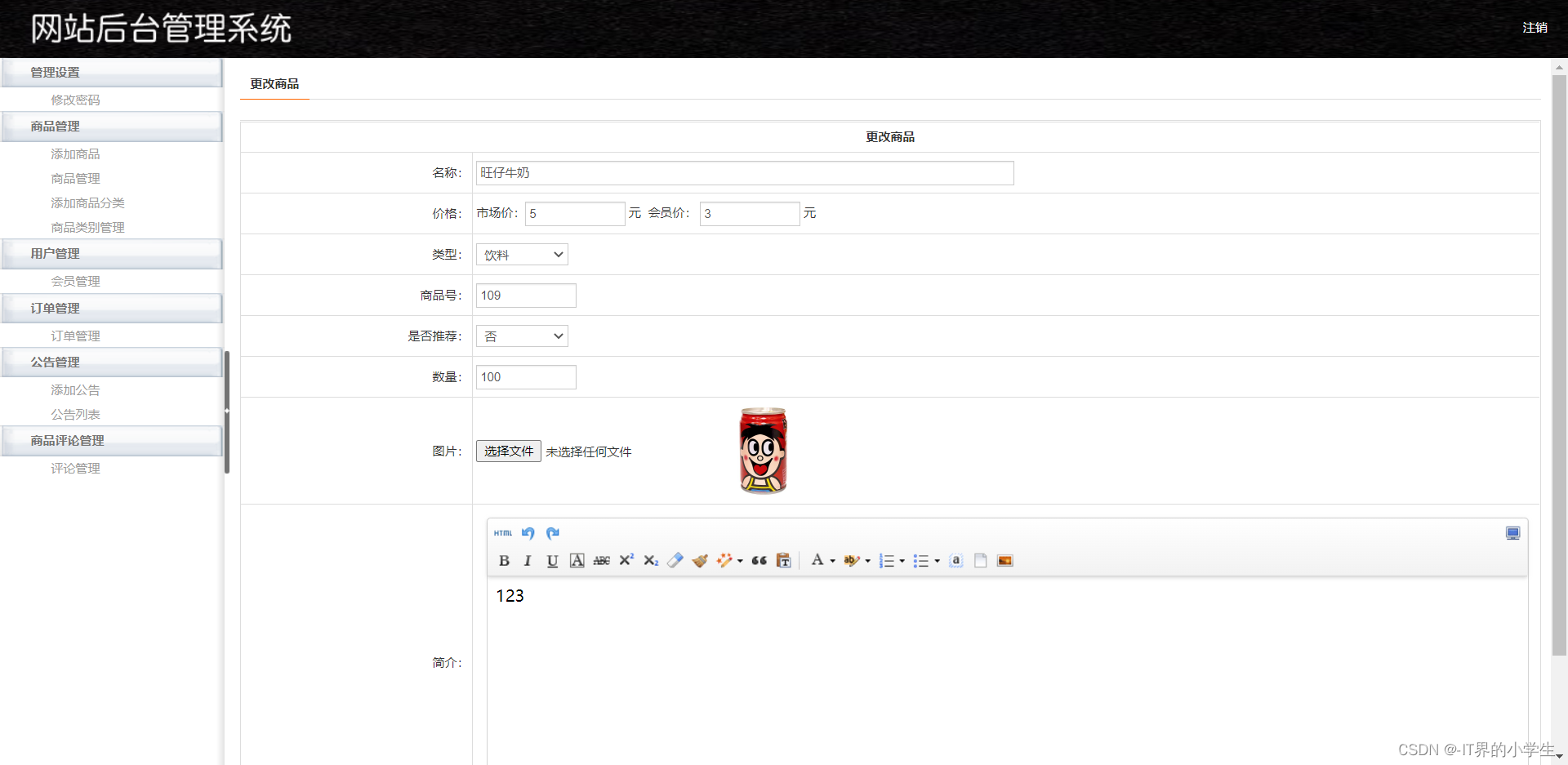Click the Redo icon in the editor

tap(553, 533)
